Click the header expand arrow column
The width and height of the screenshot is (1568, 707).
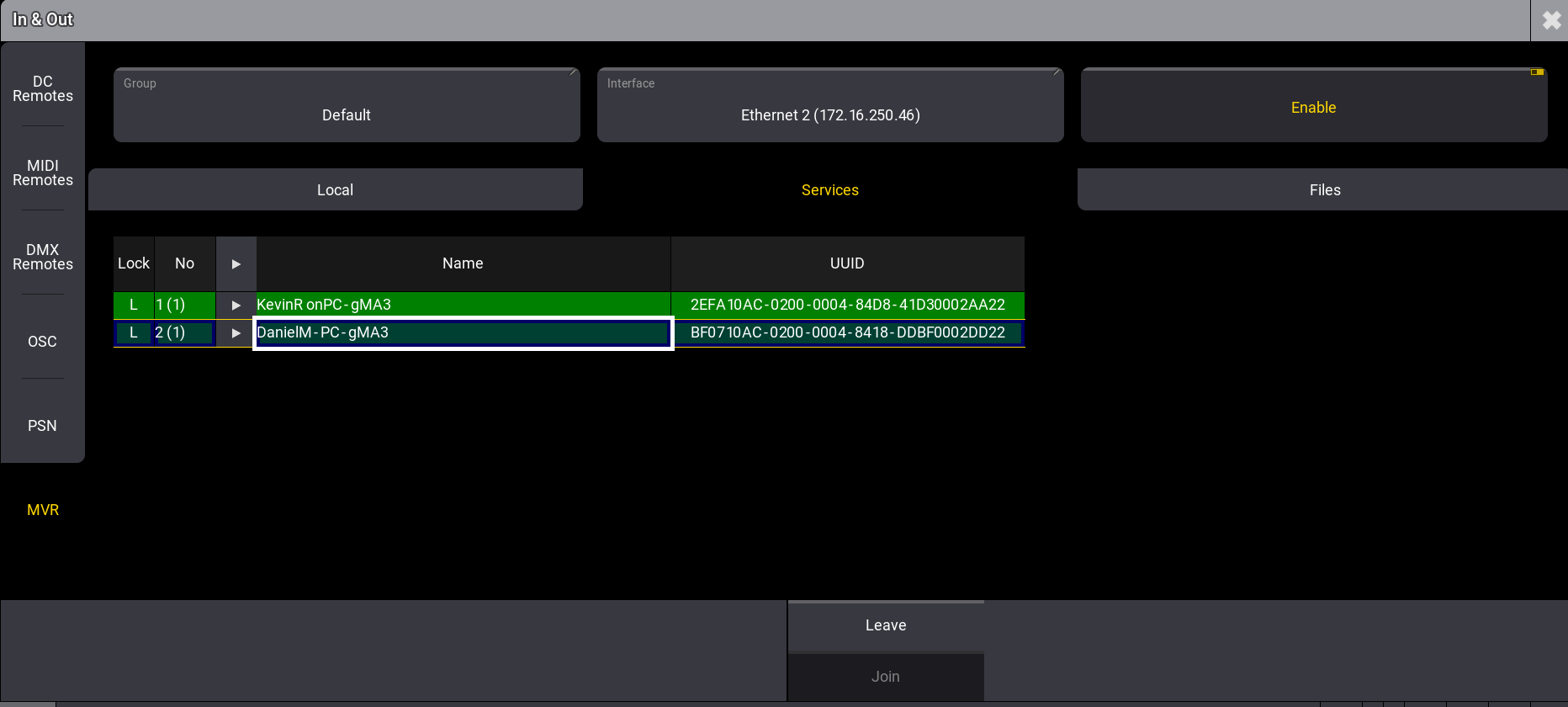pos(236,263)
